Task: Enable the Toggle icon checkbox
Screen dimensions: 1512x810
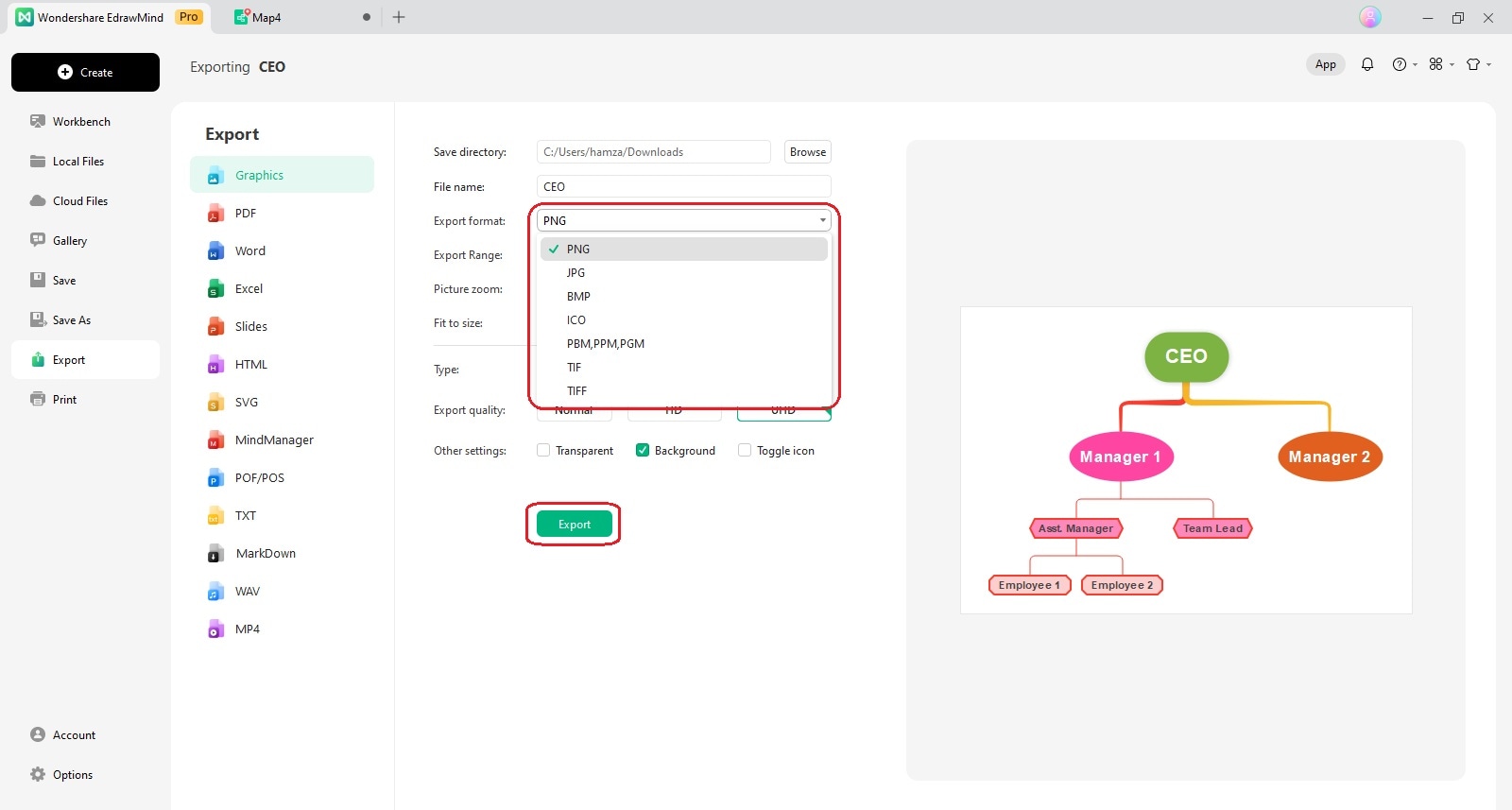Action: (745, 451)
